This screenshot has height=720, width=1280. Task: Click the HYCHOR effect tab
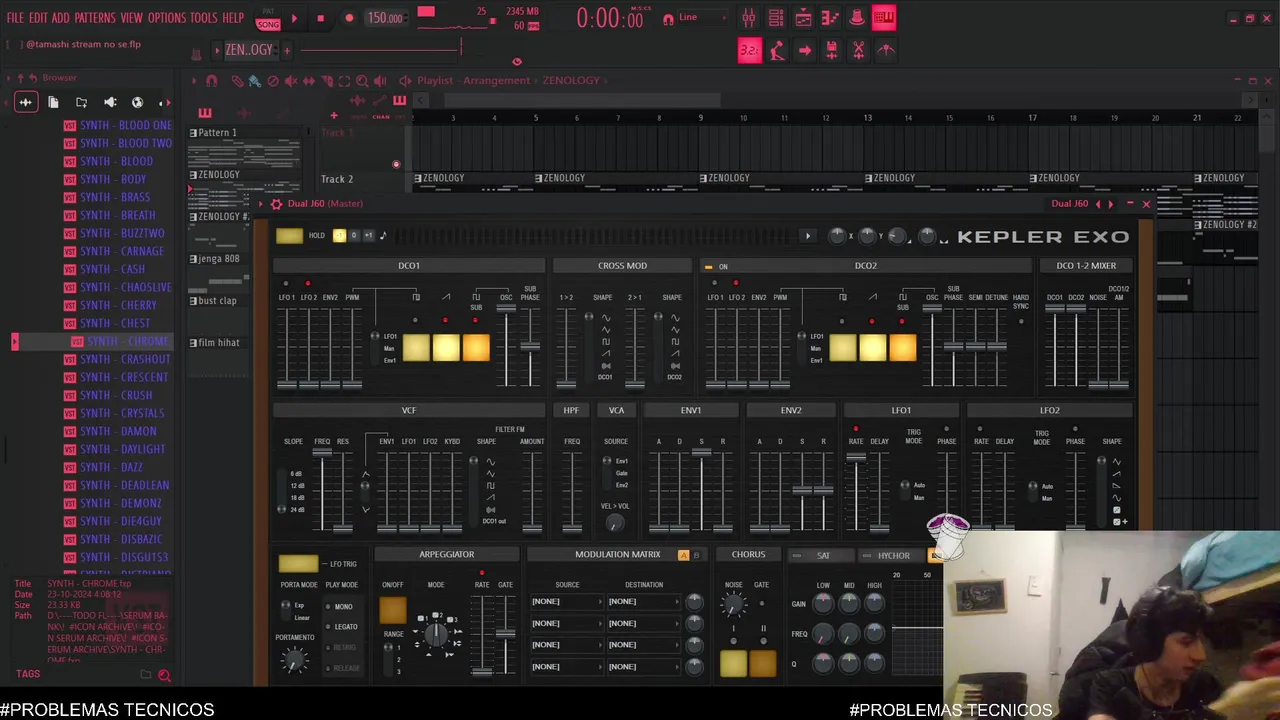click(x=893, y=556)
